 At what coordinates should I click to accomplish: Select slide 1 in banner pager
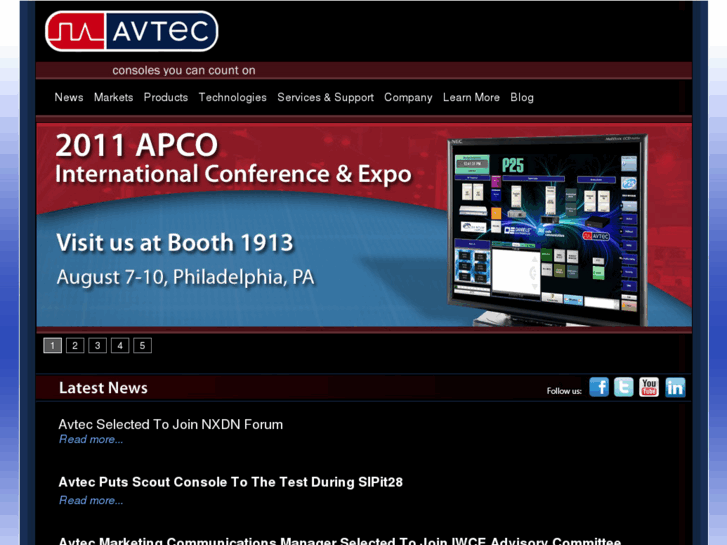tap(52, 346)
